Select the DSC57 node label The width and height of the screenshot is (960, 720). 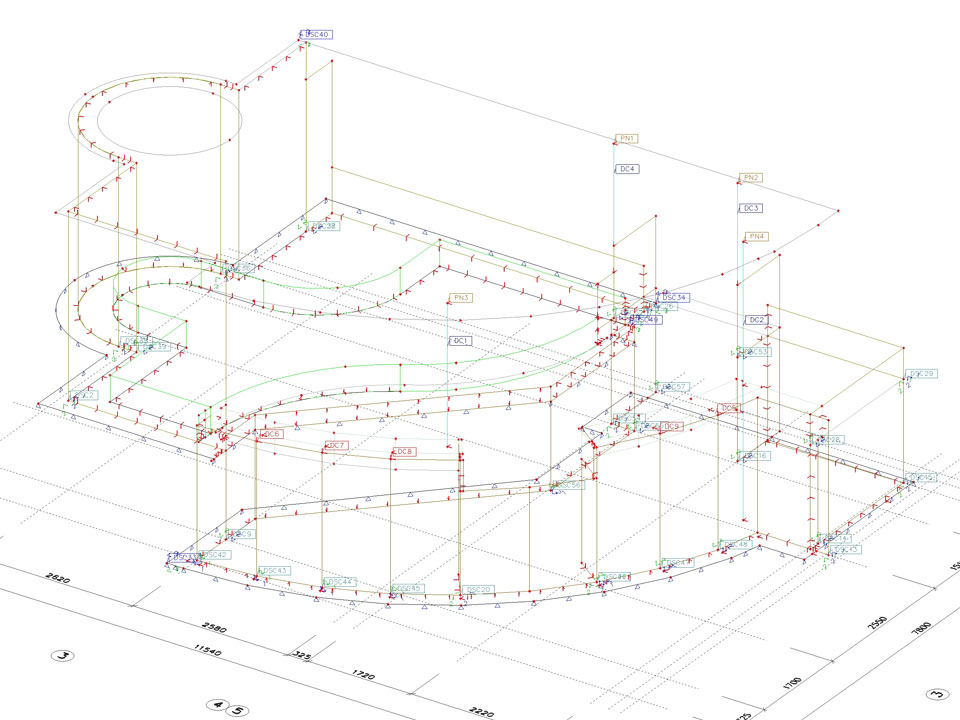click(673, 387)
